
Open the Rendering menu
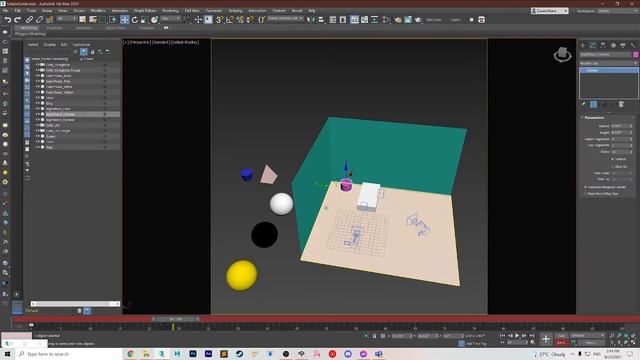coord(171,11)
